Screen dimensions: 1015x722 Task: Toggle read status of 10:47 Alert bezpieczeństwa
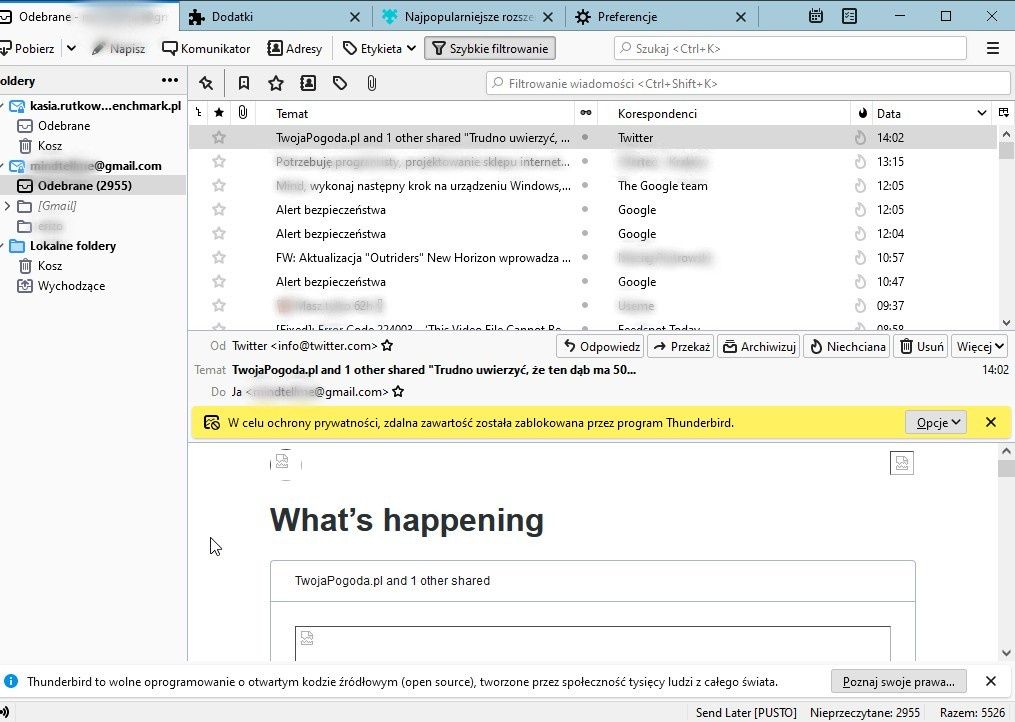coord(585,281)
